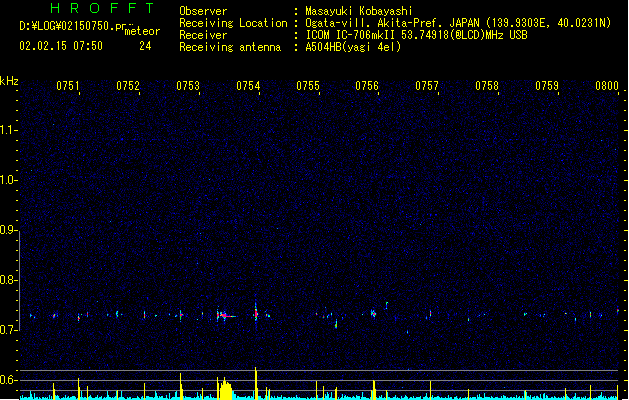Image resolution: width=629 pixels, height=400 pixels.
Task: Click the 1.0 kHz axis label
Action: [8, 180]
